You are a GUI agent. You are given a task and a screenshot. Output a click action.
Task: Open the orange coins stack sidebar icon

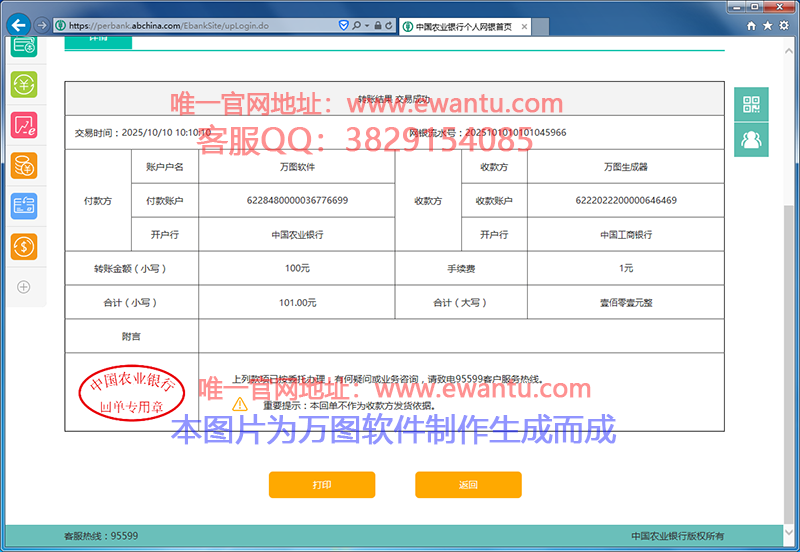coord(24,166)
